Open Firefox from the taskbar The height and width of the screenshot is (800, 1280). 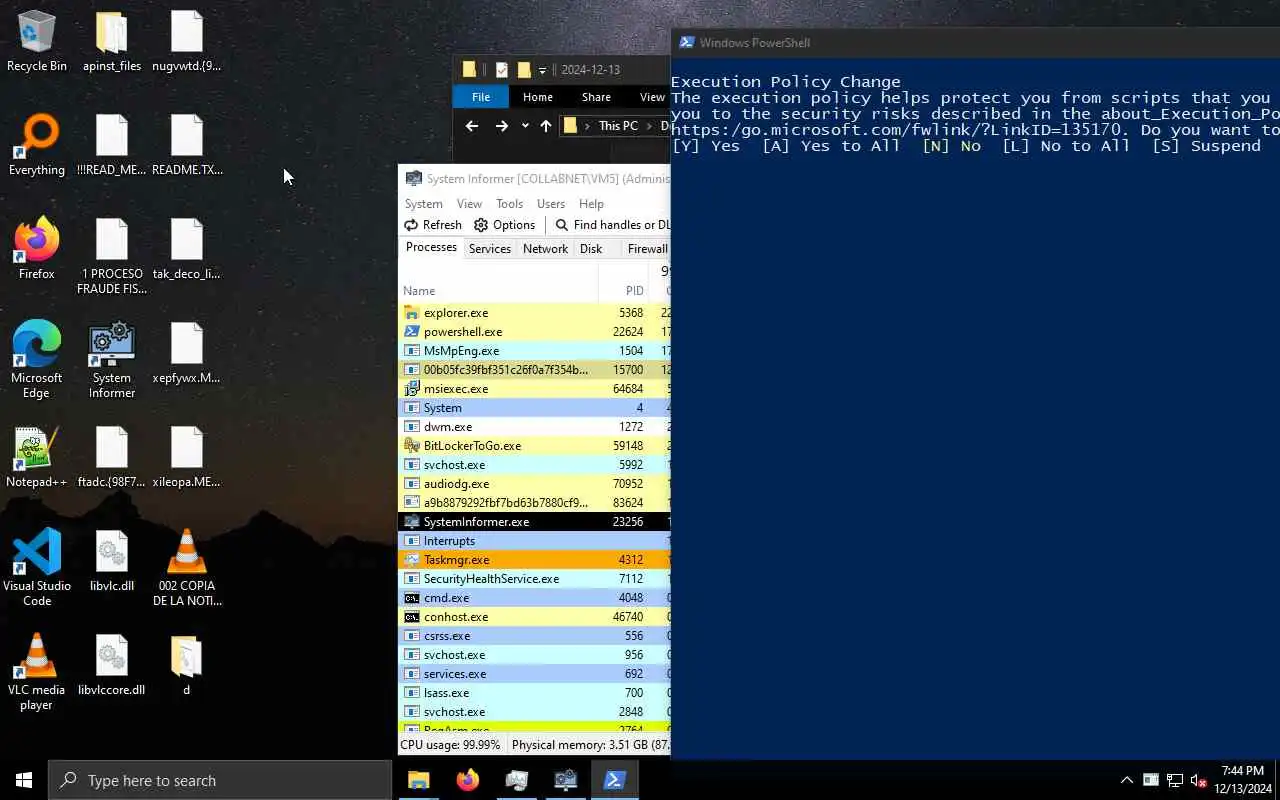pos(468,780)
